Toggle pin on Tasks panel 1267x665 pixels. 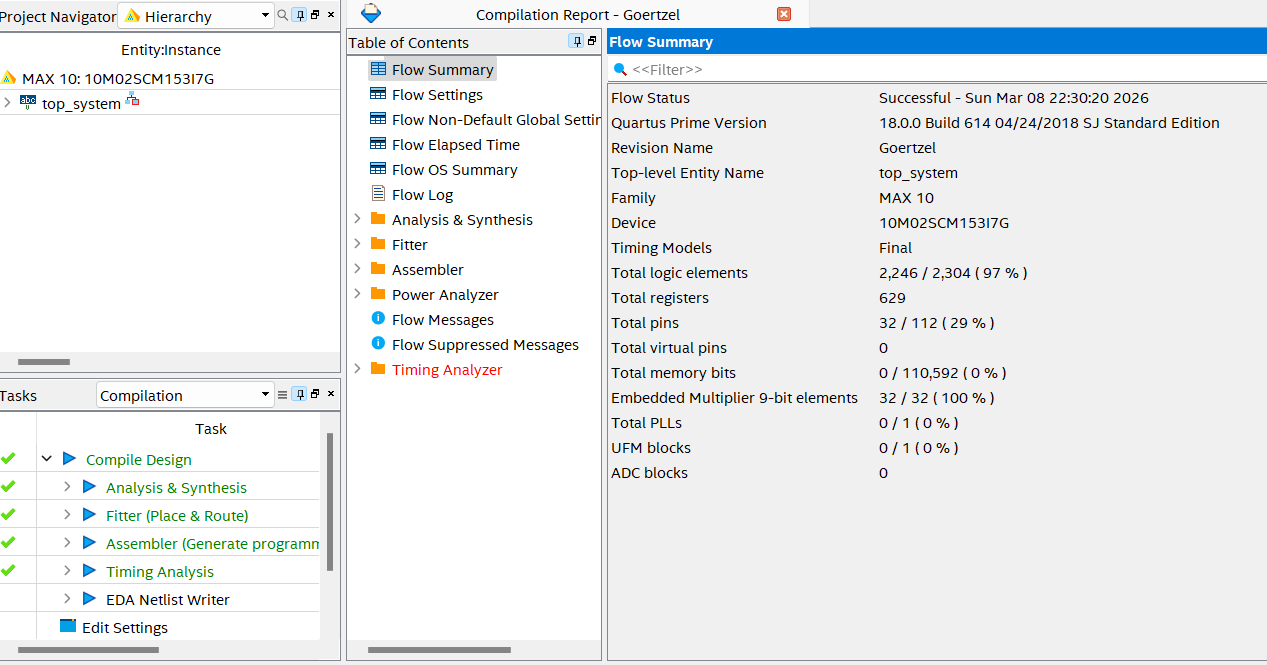[x=299, y=395]
